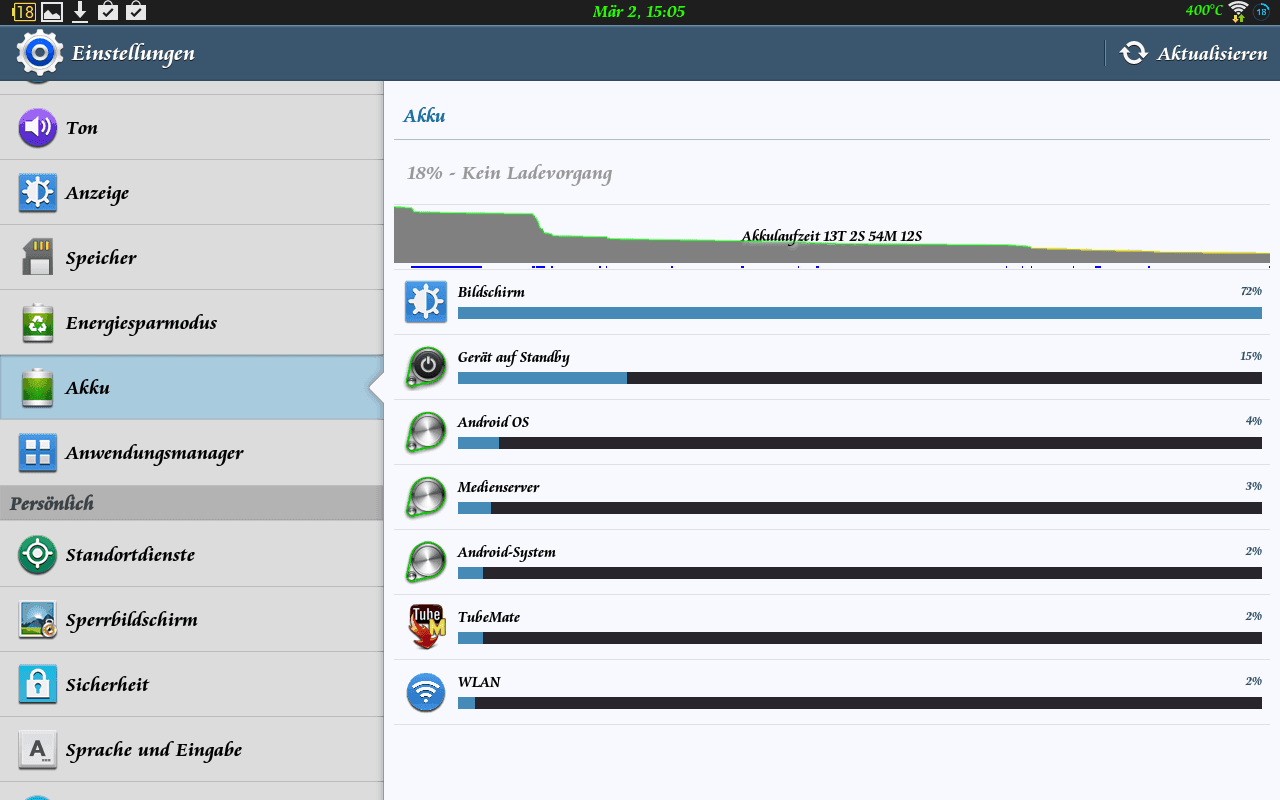Tap the download notification icon

point(80,12)
